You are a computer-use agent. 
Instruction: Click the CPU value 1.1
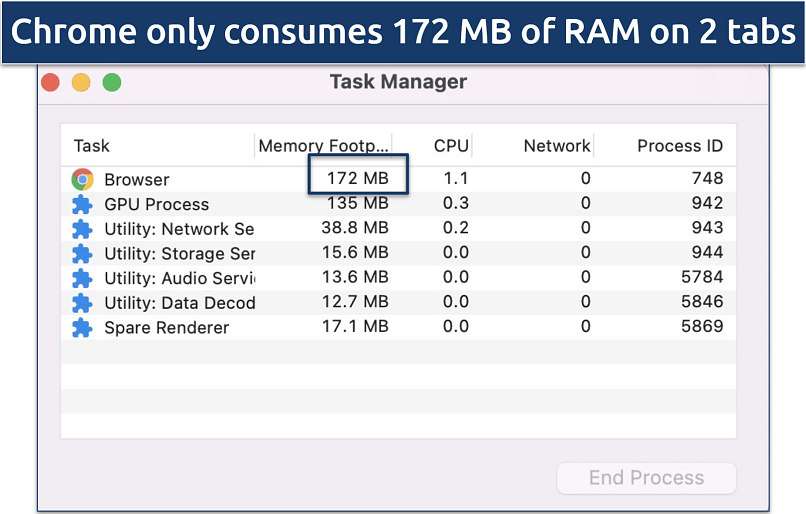(455, 178)
